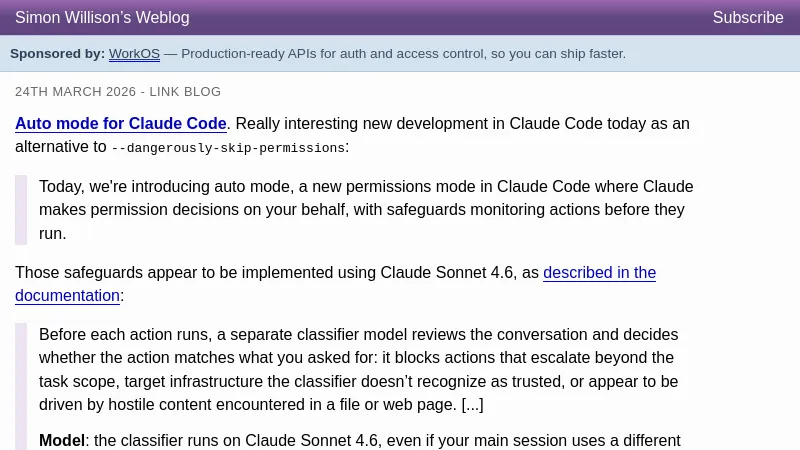This screenshot has width=800, height=450.
Task: Click the Subscribe link in header
Action: [747, 18]
